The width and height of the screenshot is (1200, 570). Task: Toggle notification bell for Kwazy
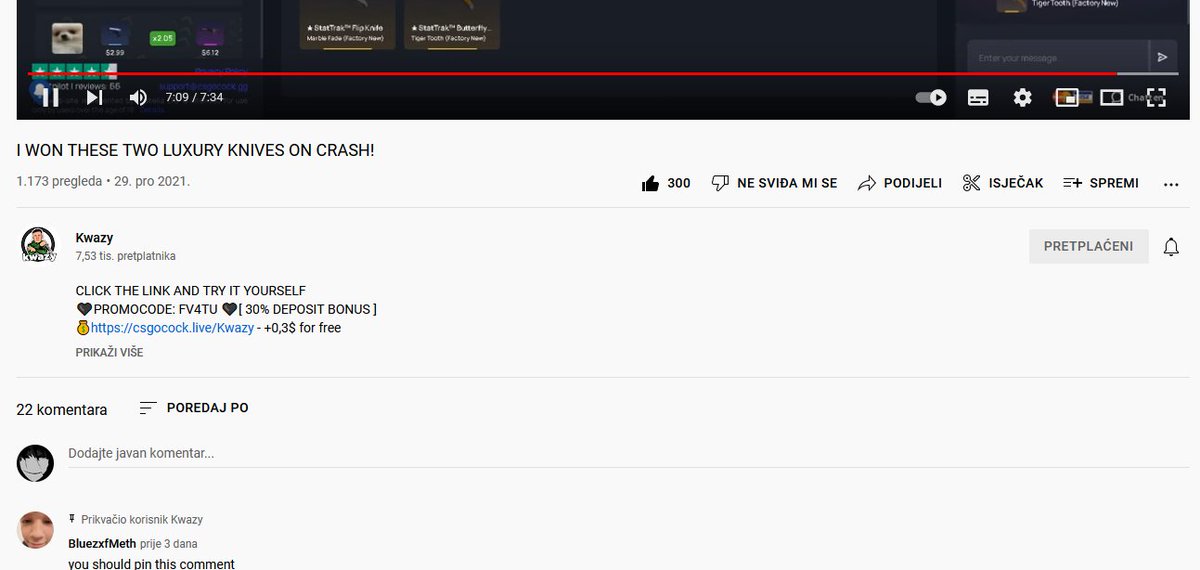[x=1171, y=246]
